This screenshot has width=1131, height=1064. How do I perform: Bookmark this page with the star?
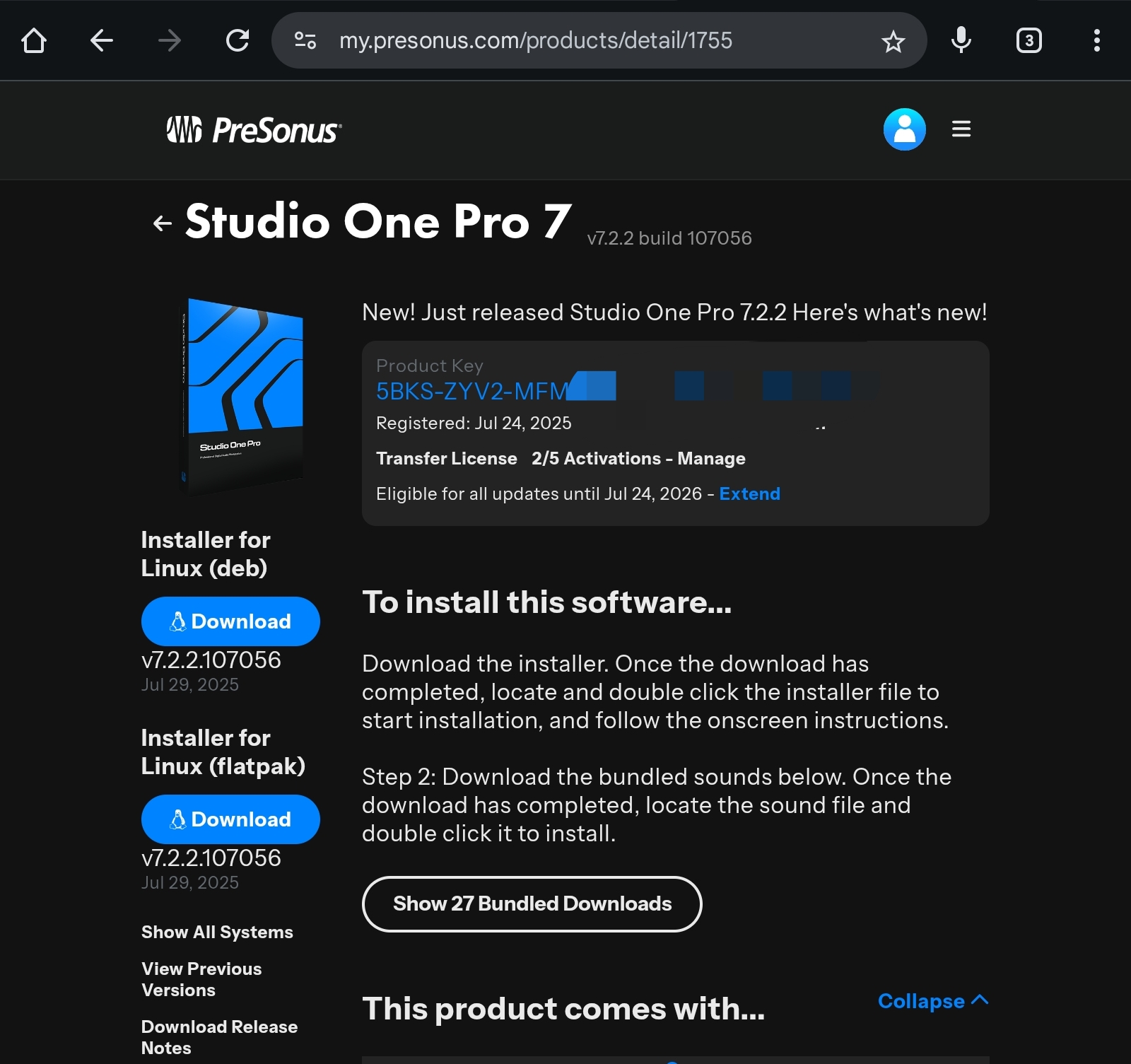point(893,41)
